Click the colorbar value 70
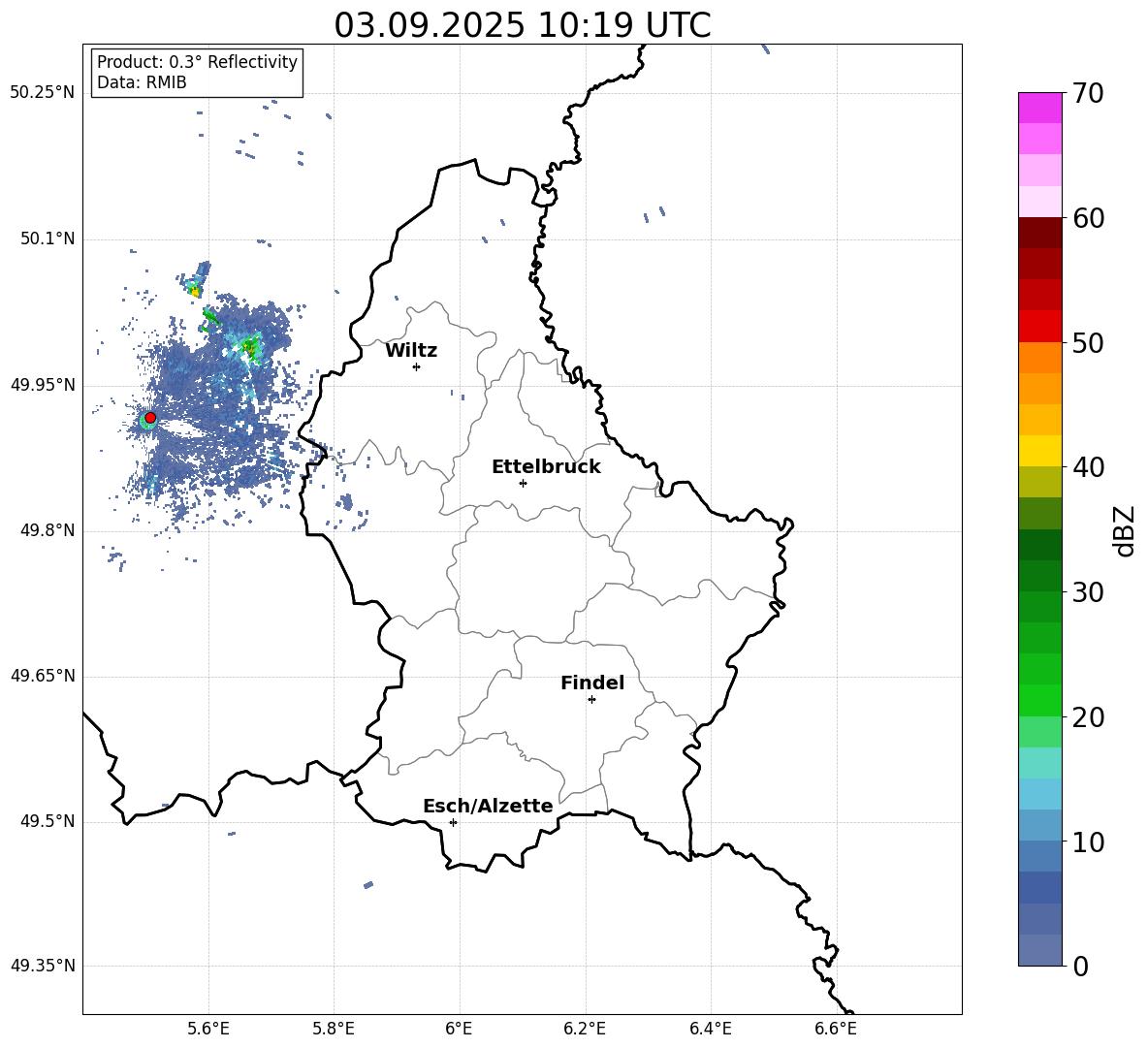 (x=1088, y=93)
